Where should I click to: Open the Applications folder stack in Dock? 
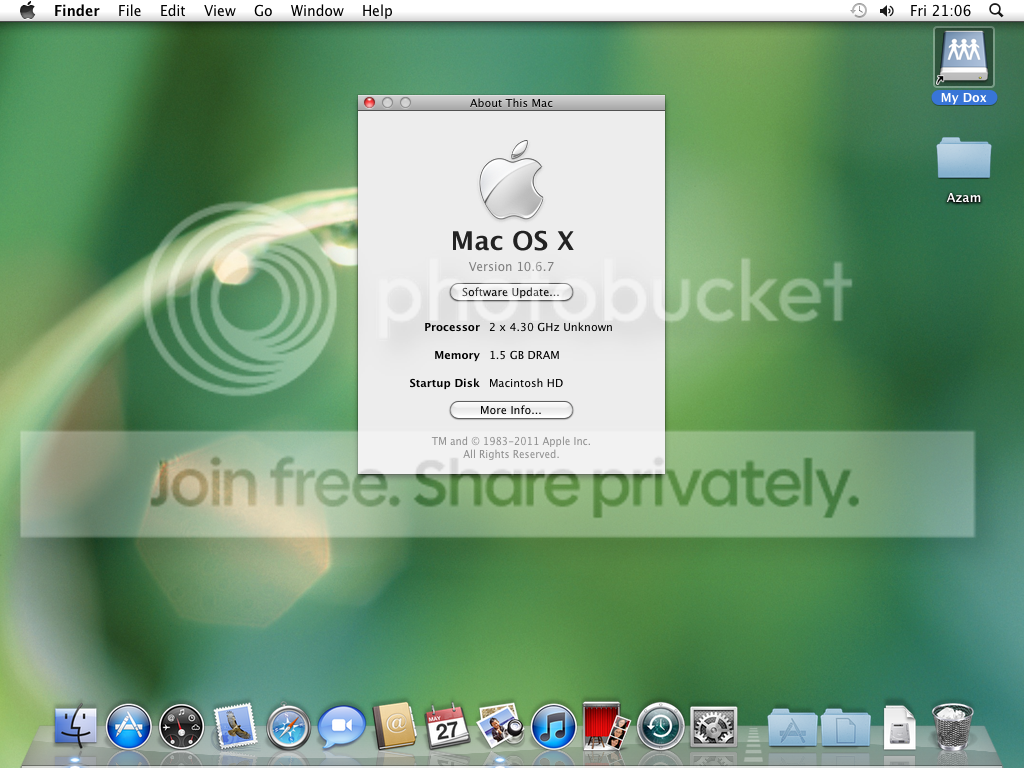click(792, 728)
